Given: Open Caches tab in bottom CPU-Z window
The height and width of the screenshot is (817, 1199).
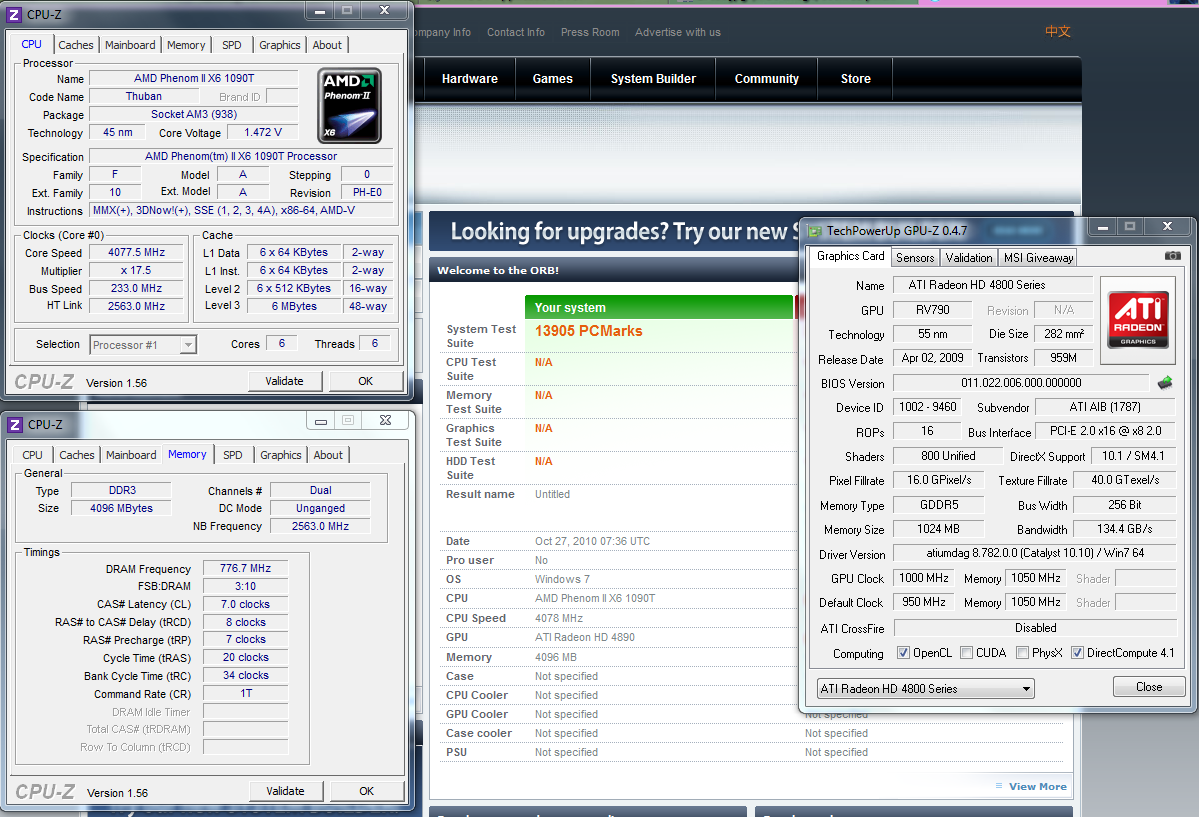Looking at the screenshot, I should coord(76,455).
